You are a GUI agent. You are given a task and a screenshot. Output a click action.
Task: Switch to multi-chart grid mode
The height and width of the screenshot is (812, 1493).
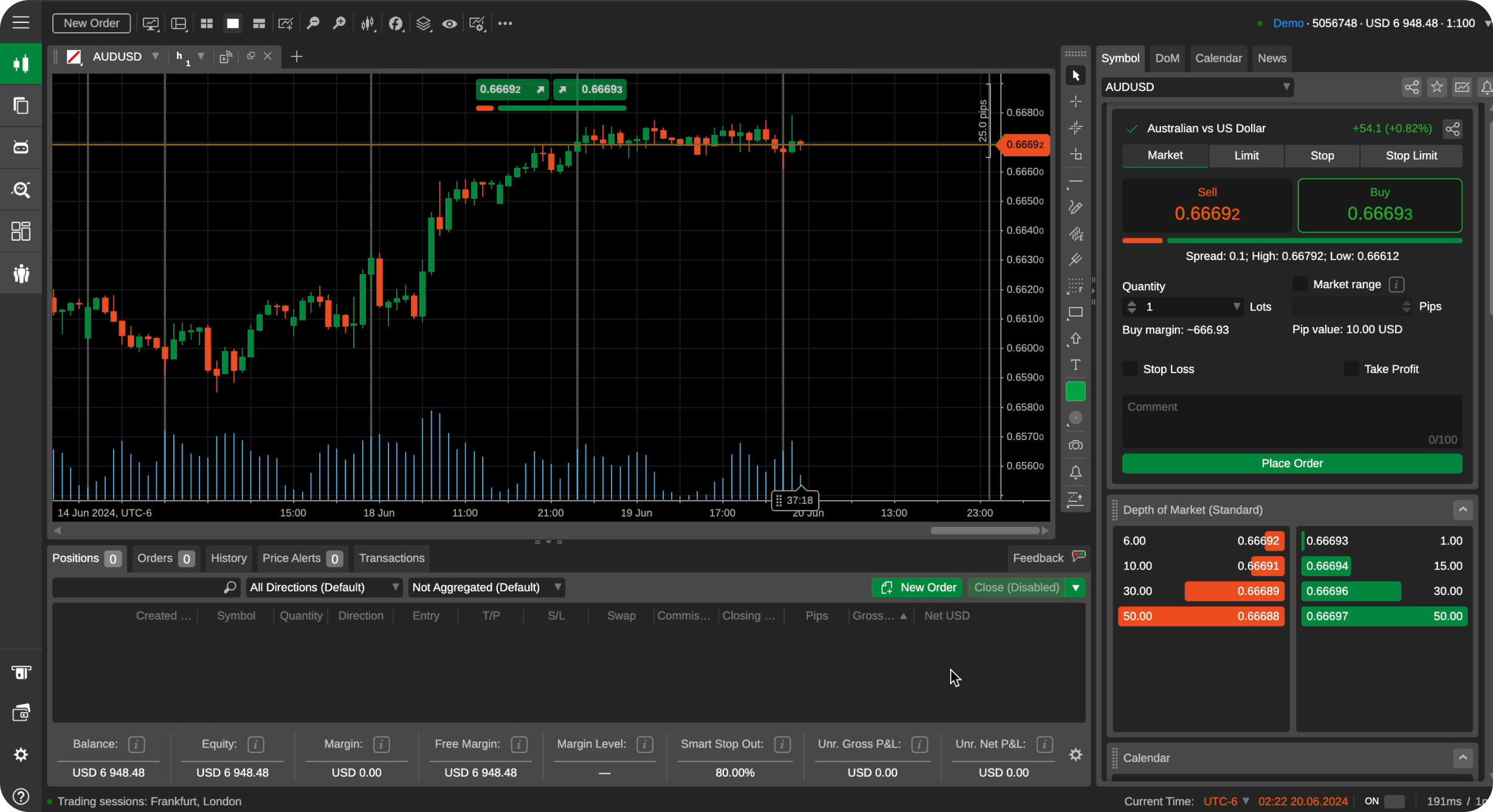coord(207,24)
